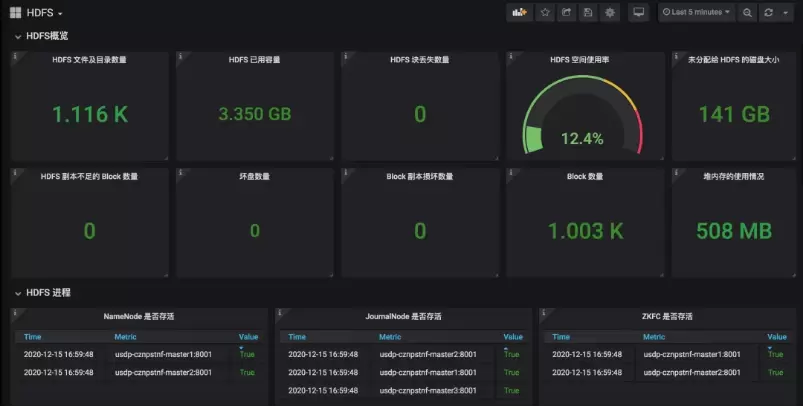
Task: Sort NameNode table by Time column
Action: click(33, 337)
